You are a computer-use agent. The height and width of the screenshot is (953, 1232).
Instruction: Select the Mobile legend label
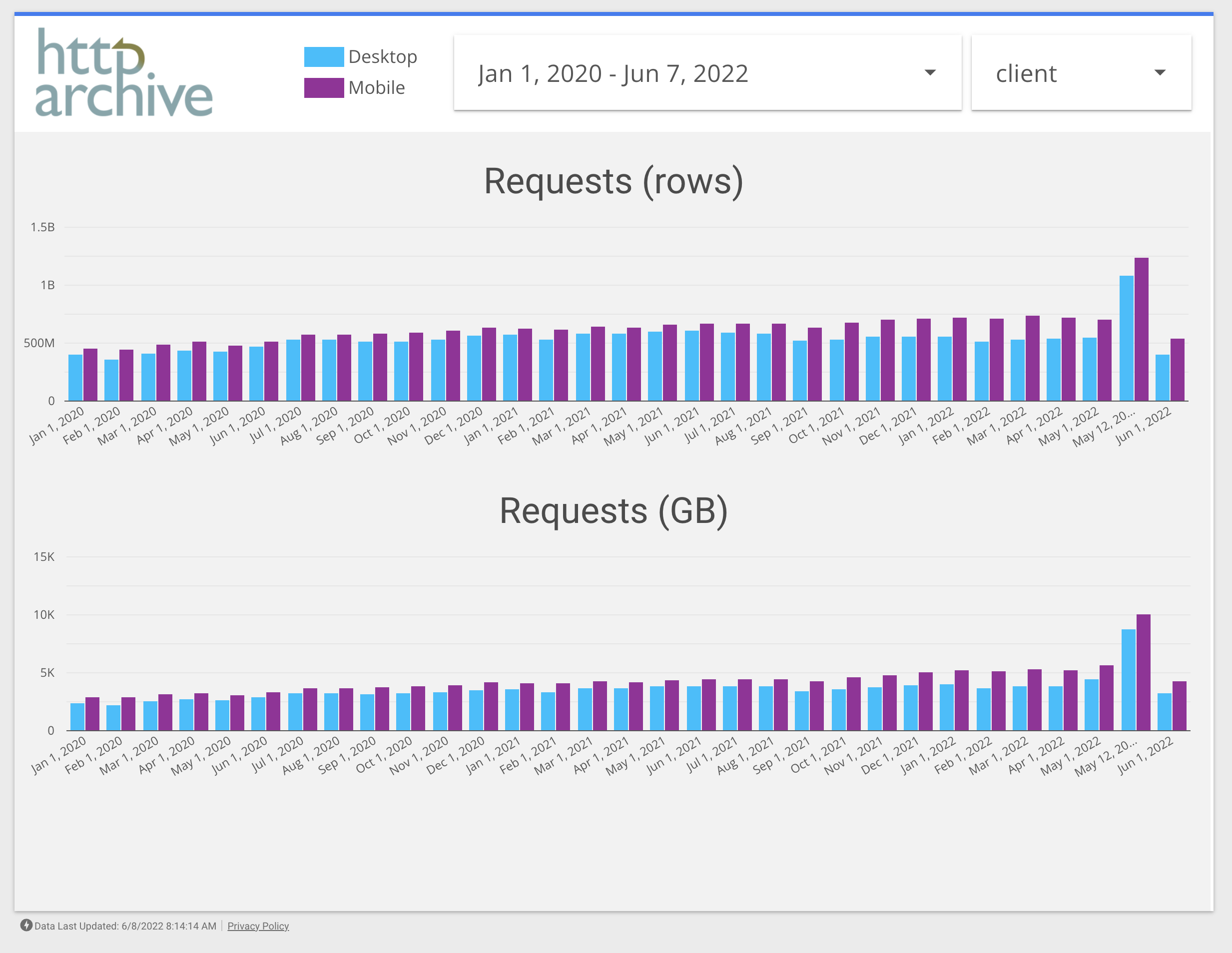pos(376,87)
